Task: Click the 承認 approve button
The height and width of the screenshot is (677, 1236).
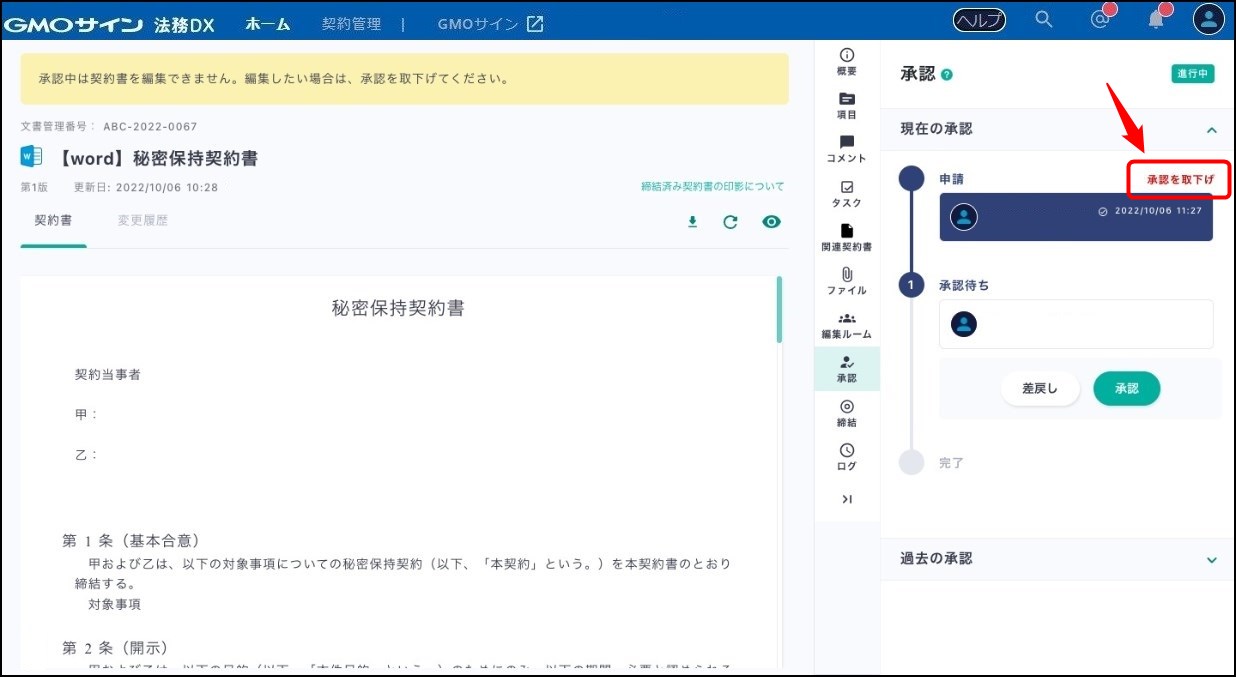Action: click(x=1126, y=389)
